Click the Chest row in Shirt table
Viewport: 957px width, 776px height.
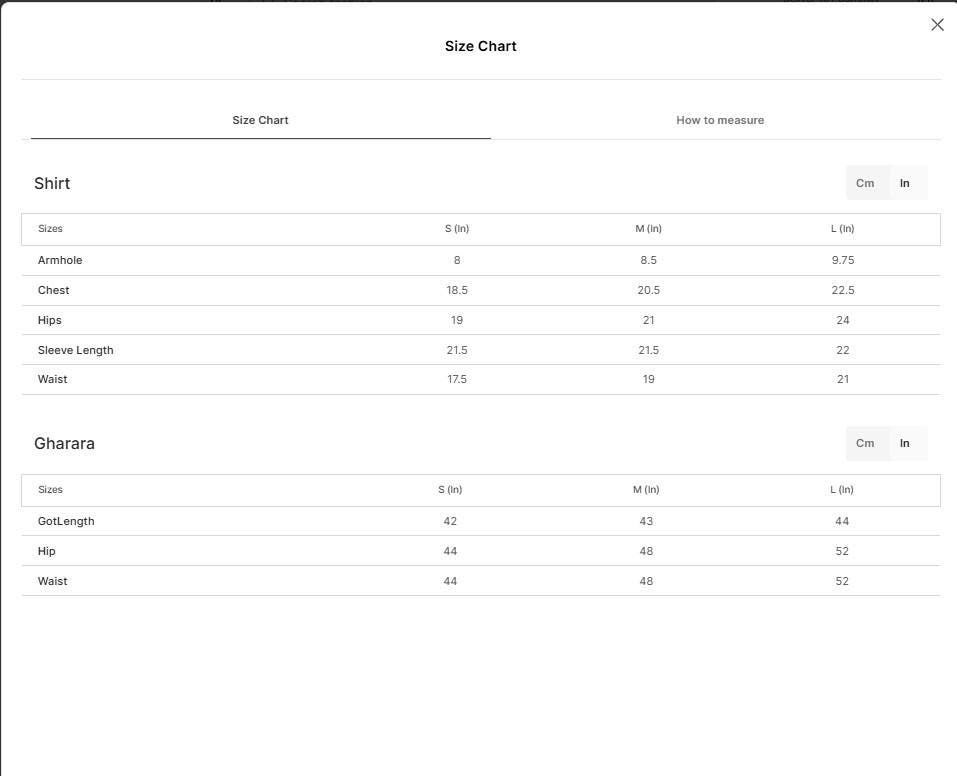pos(481,291)
